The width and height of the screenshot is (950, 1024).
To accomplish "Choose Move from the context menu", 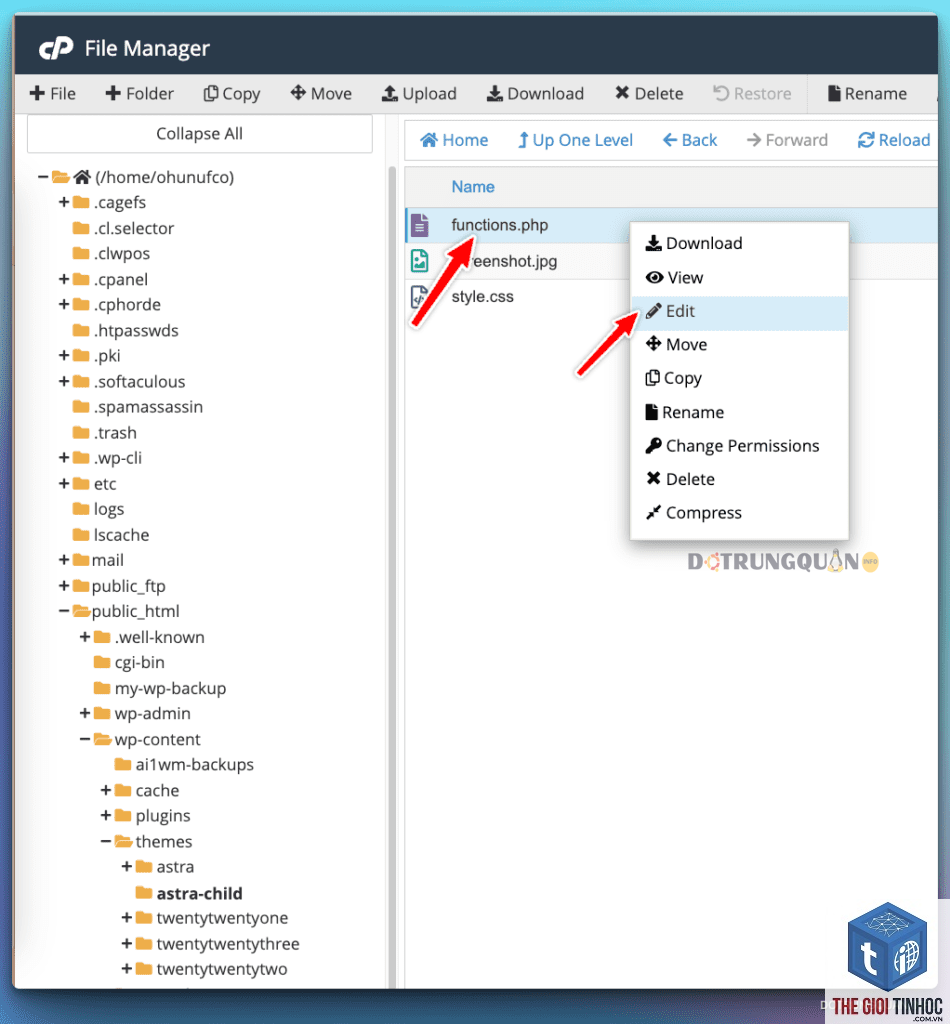I will point(739,345).
